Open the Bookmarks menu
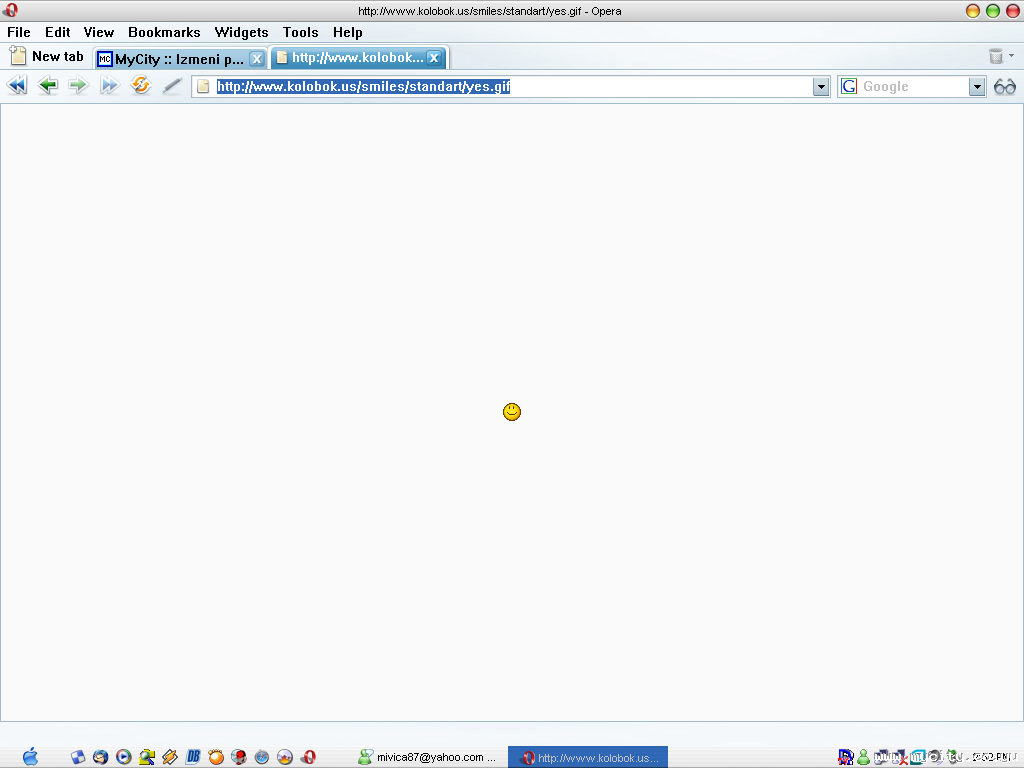Viewport: 1024px width, 768px height. (x=164, y=32)
